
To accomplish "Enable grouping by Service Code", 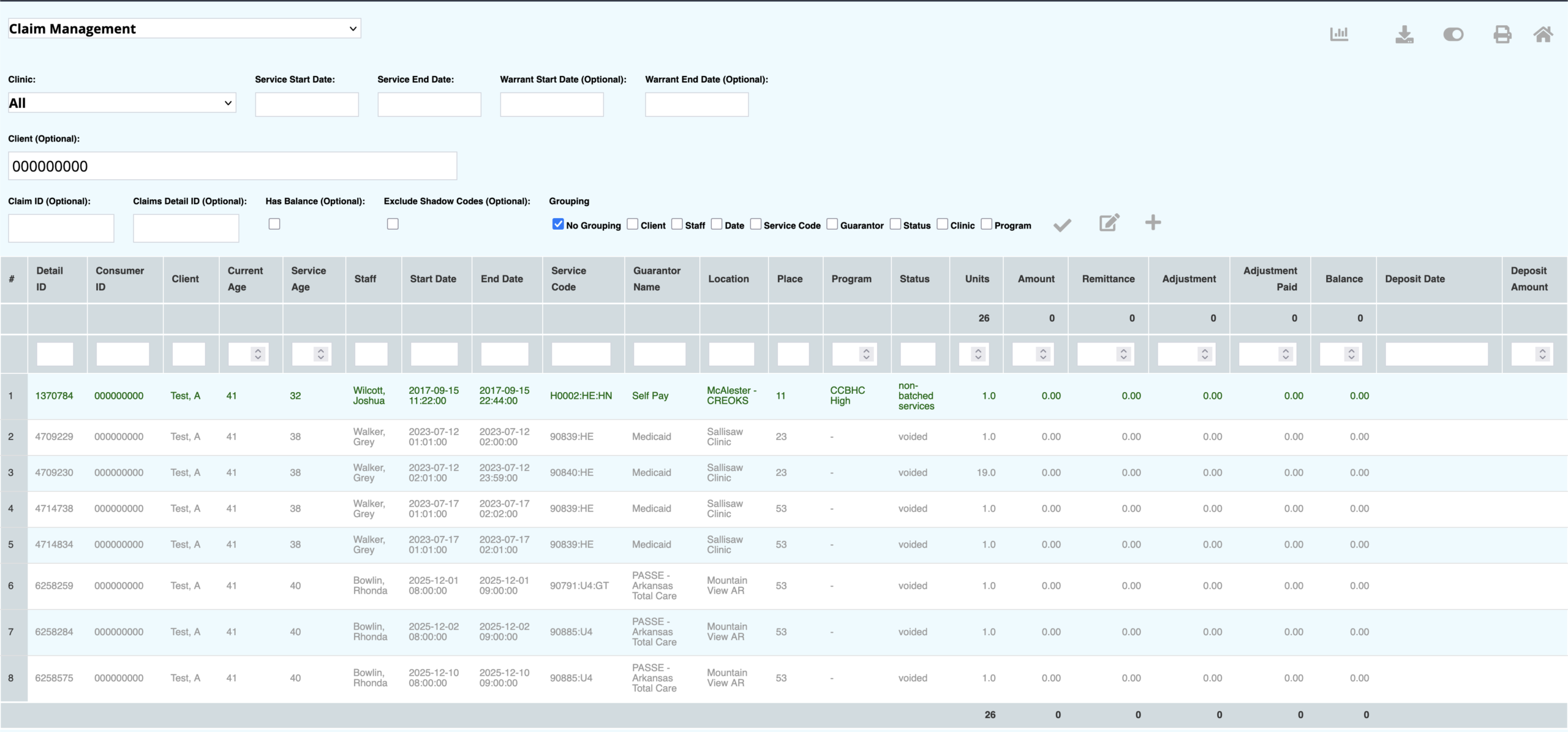I will [756, 224].
